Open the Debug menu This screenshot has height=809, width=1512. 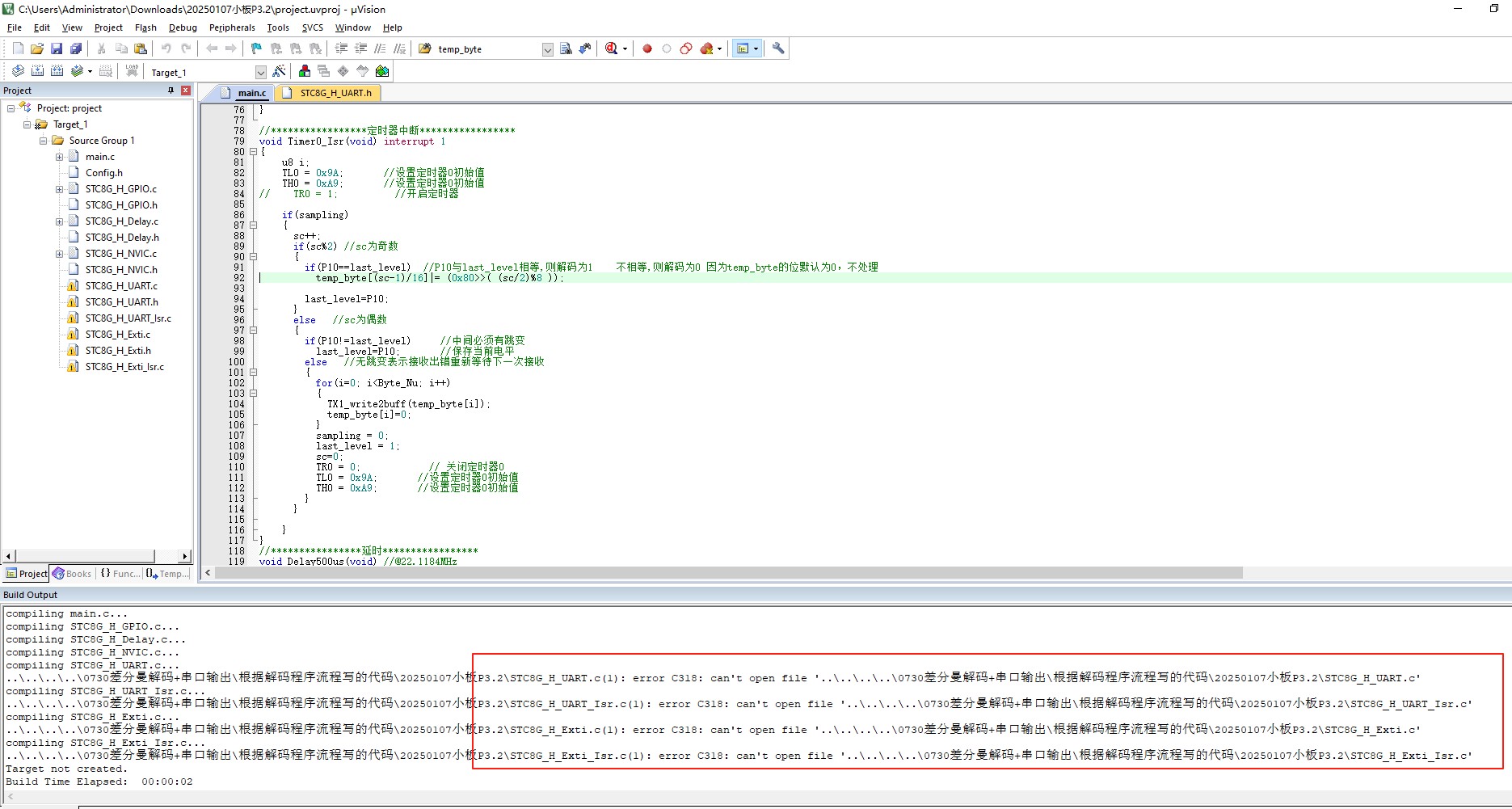(x=183, y=27)
